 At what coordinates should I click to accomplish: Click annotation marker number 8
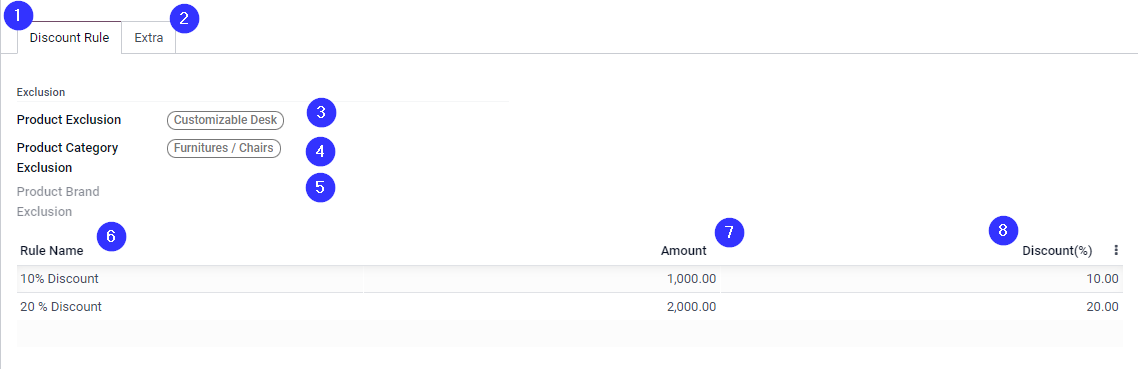click(1003, 230)
